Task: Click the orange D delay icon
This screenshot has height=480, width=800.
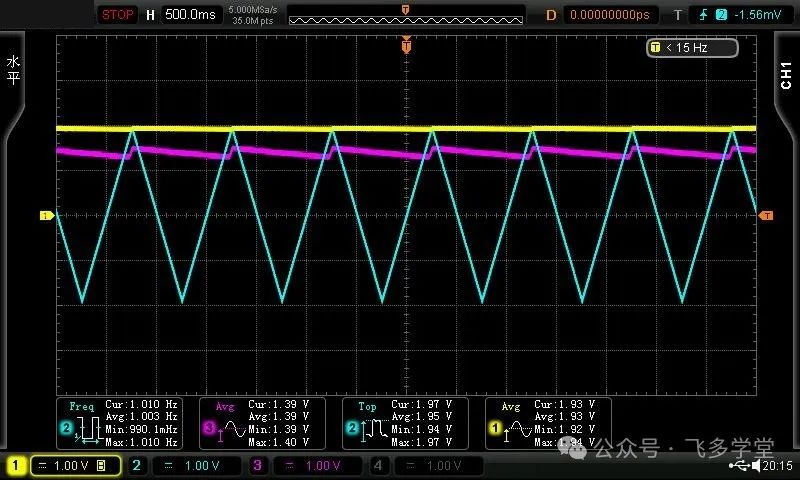Action: point(551,15)
